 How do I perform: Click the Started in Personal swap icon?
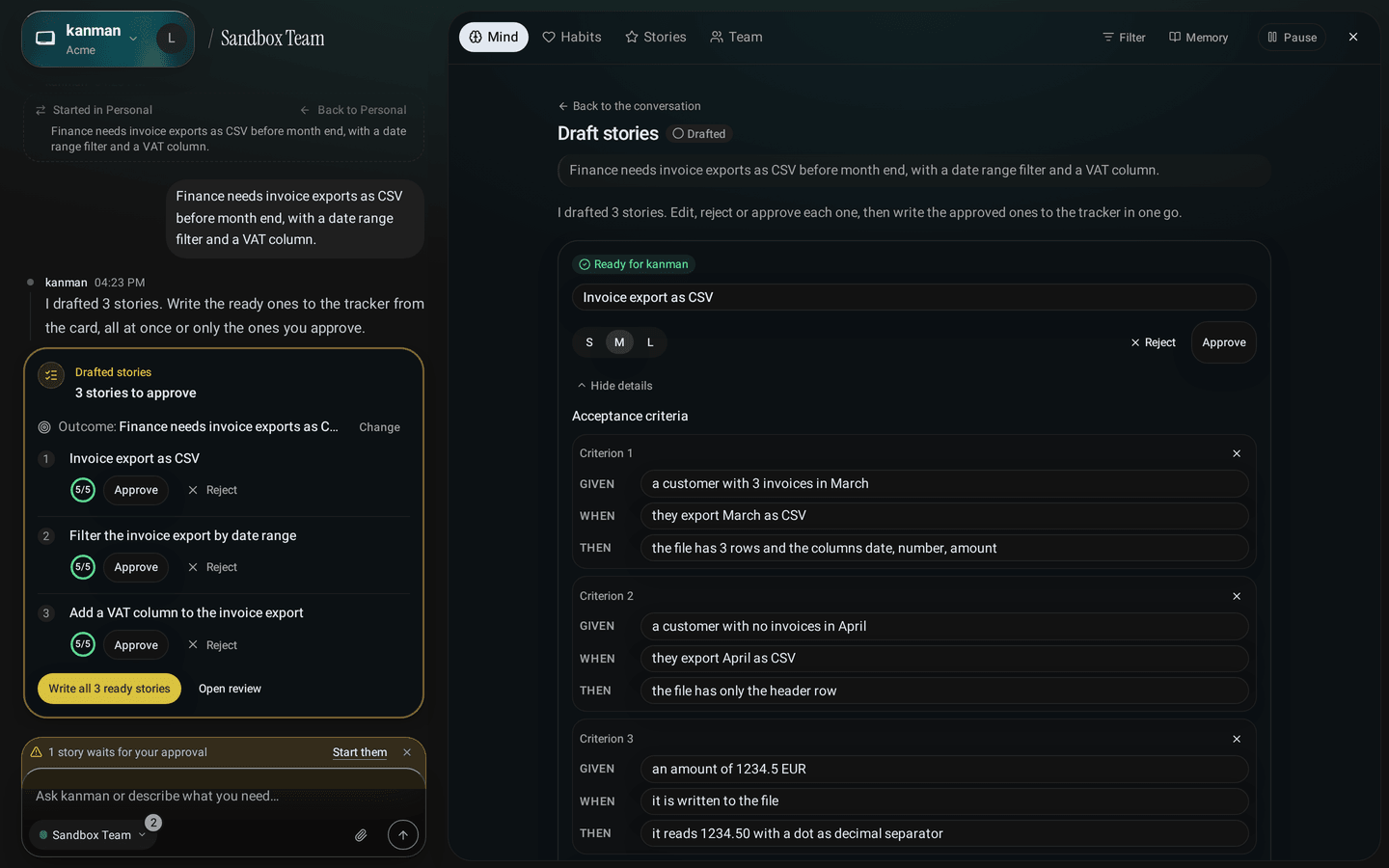pos(41,110)
